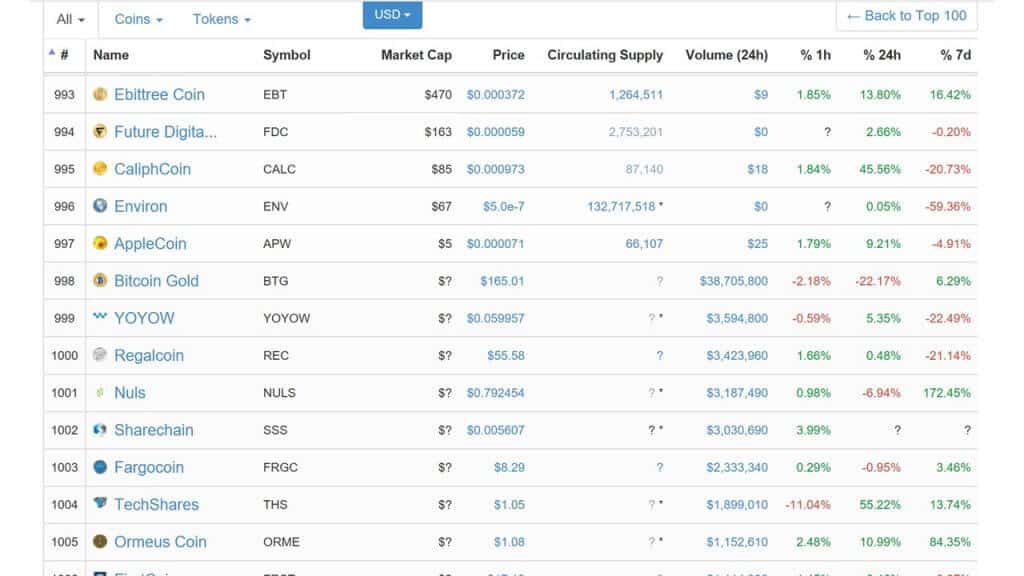1024x576 pixels.
Task: Open the Nuls link
Action: click(129, 392)
